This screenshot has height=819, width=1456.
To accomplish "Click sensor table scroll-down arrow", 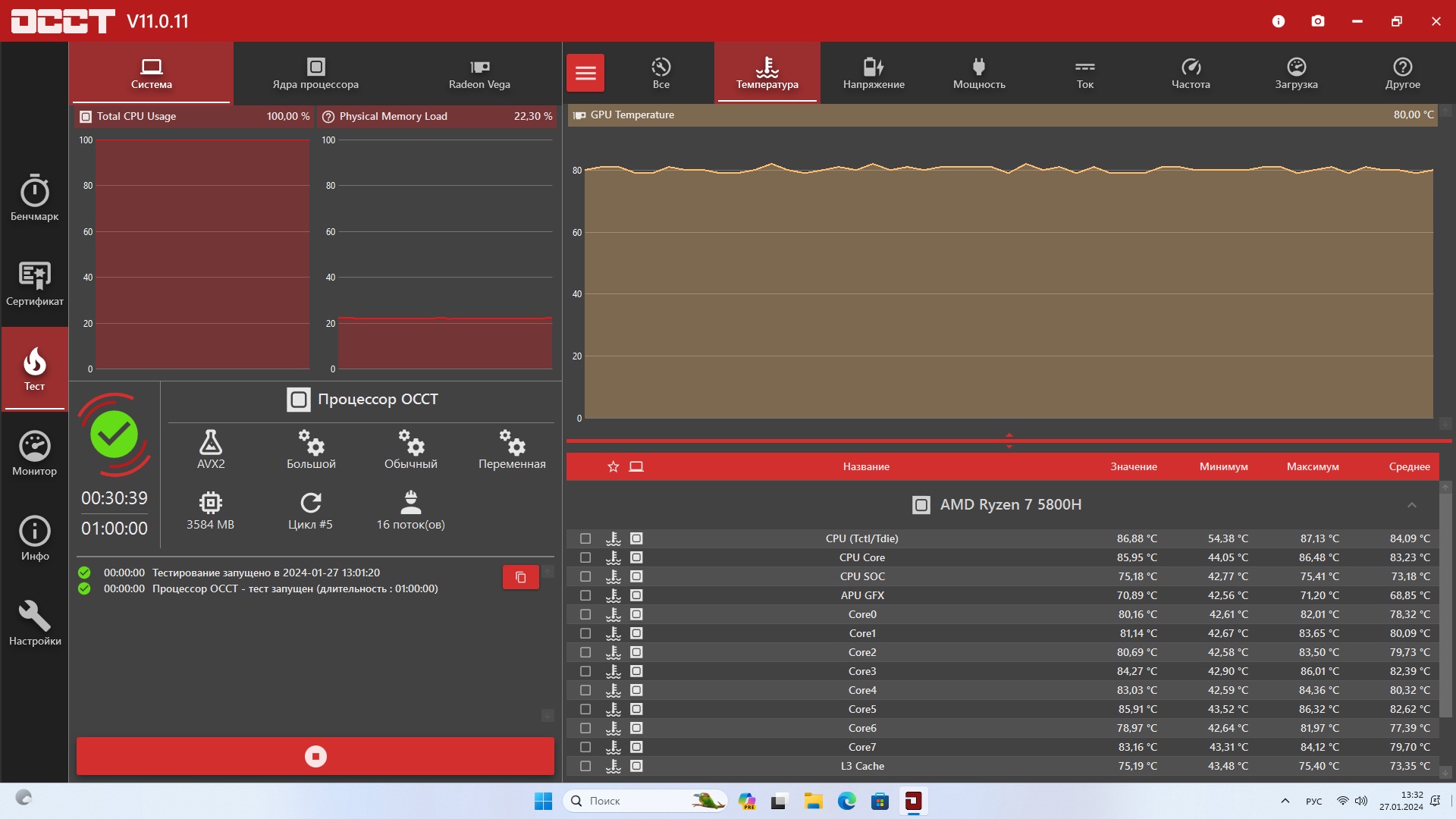I will click(x=1446, y=772).
